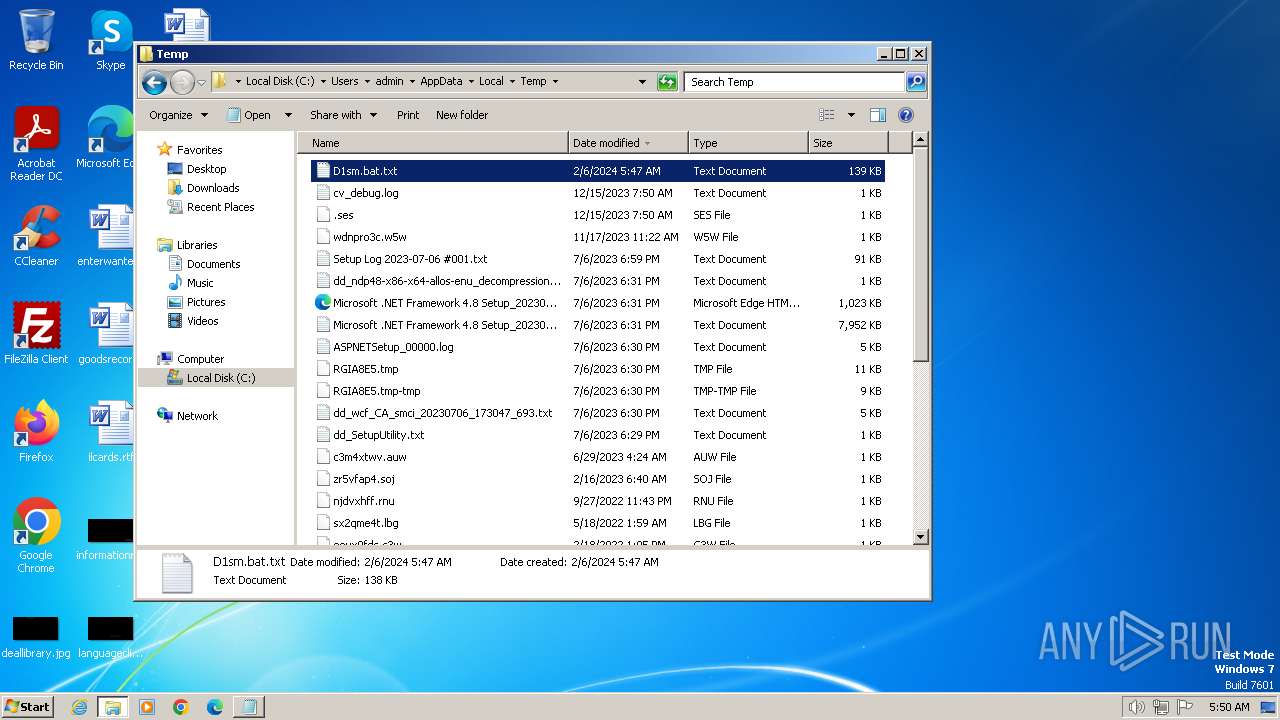Open Acrobat Reader DC desktop icon

click(x=36, y=145)
